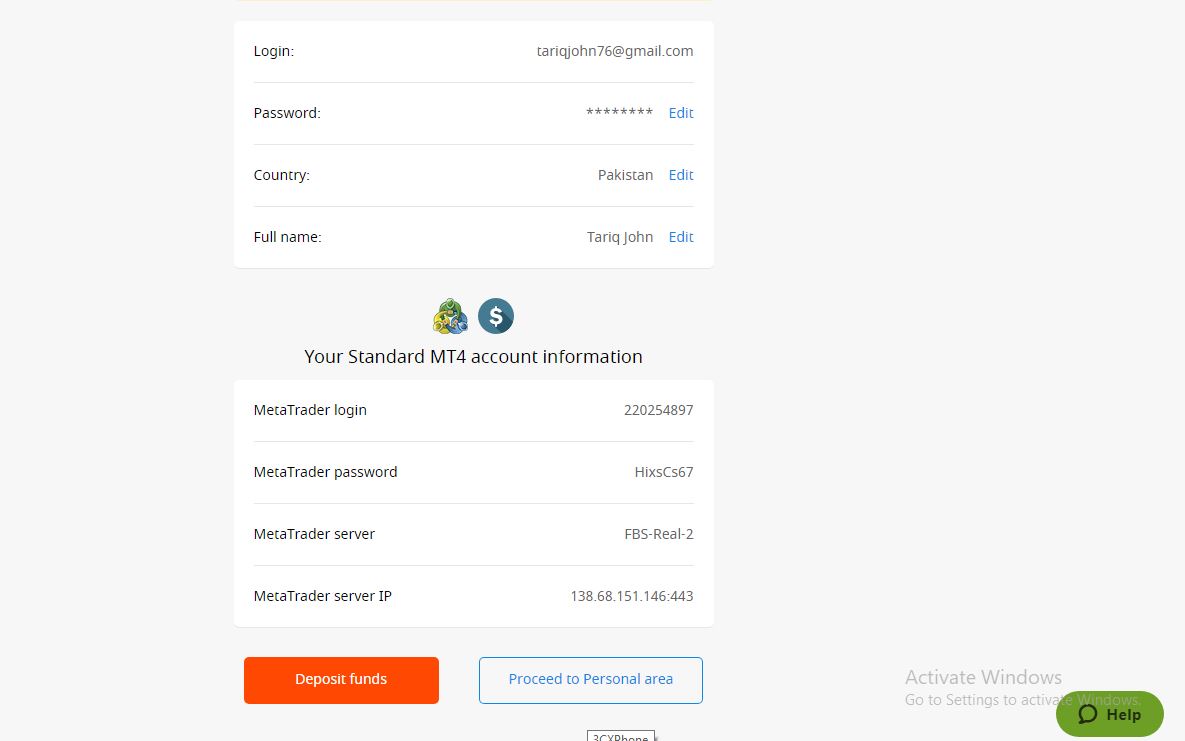Click the Help chat bubble icon

(x=1088, y=714)
